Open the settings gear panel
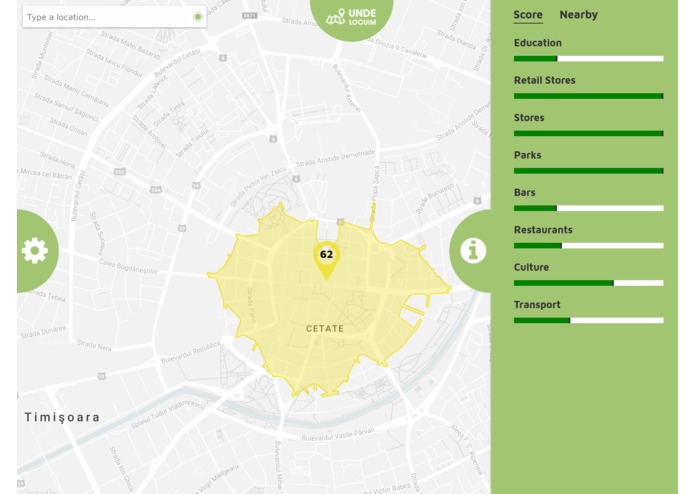The width and height of the screenshot is (695, 494). 35,251
